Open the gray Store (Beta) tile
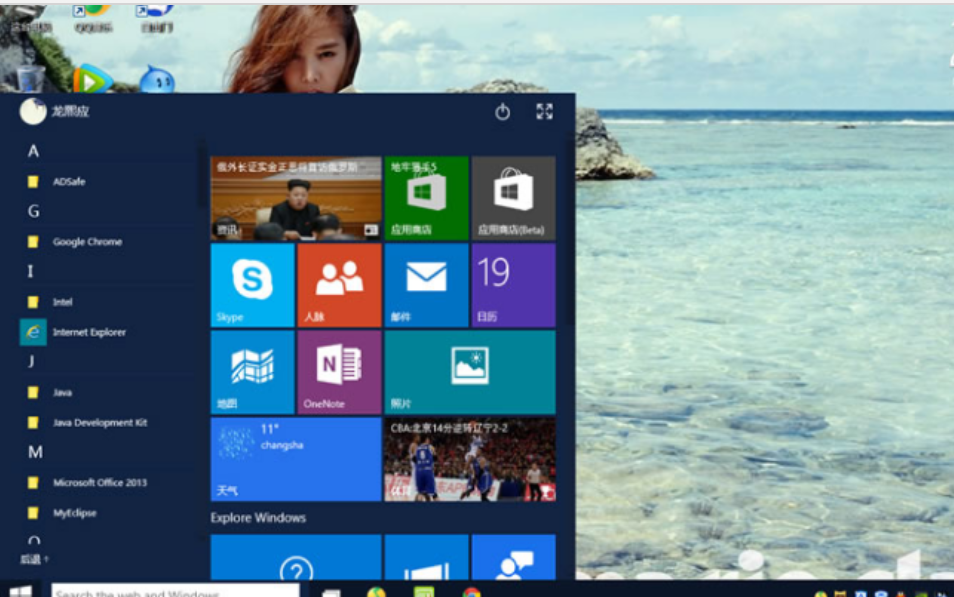954x597 pixels. tap(513, 197)
